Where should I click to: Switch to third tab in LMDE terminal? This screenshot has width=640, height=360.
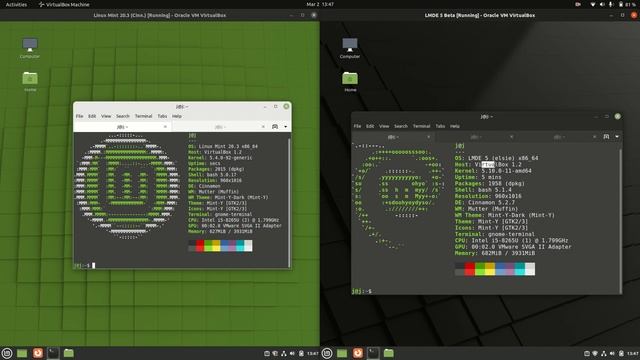click(559, 137)
